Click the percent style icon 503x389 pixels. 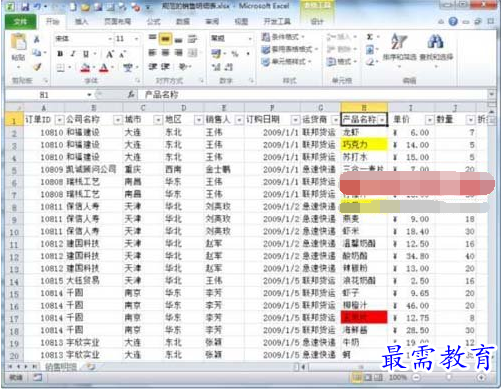(235, 54)
